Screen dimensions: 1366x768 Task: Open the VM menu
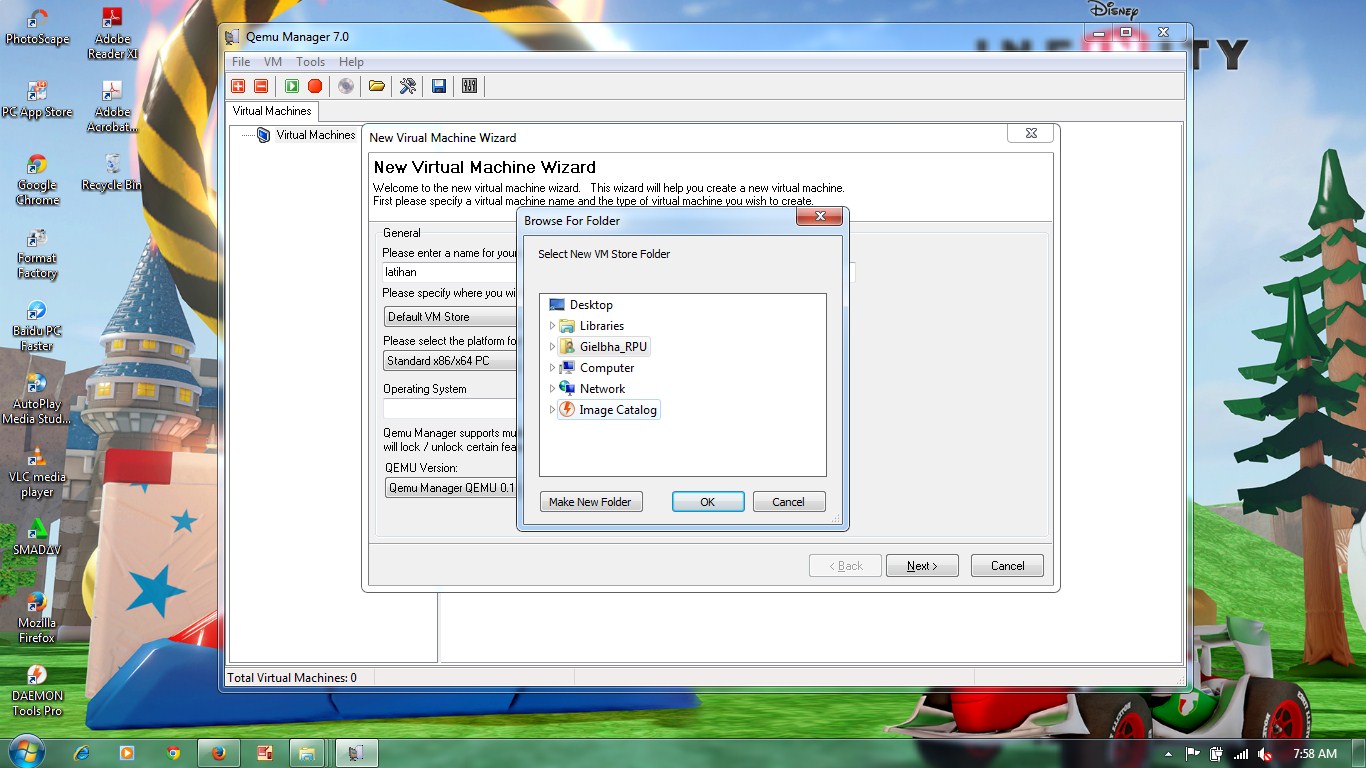[273, 62]
